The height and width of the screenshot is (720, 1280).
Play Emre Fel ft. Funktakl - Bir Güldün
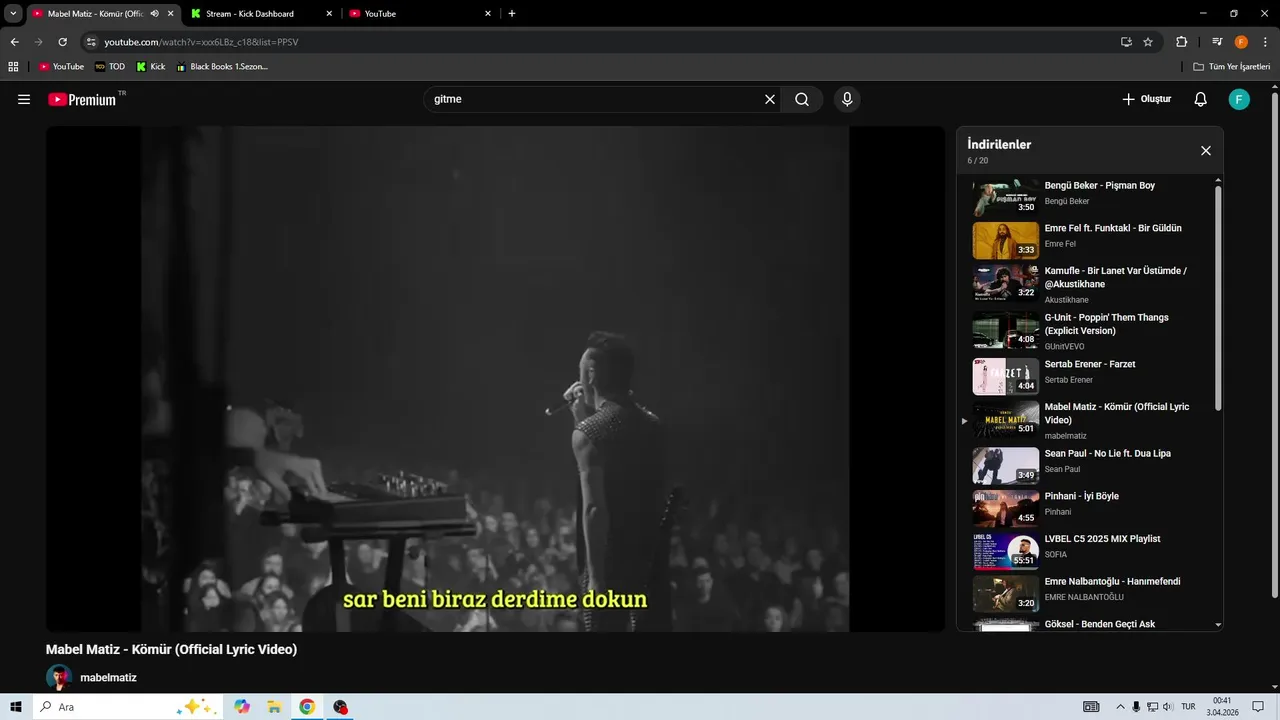(x=1090, y=240)
